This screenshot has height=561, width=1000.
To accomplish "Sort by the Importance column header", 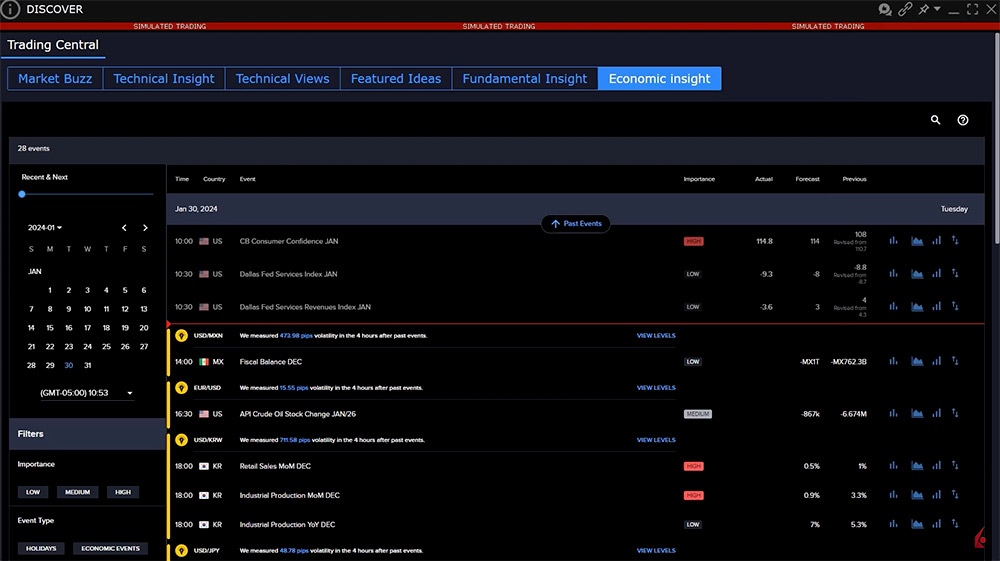I will pyautogui.click(x=699, y=179).
